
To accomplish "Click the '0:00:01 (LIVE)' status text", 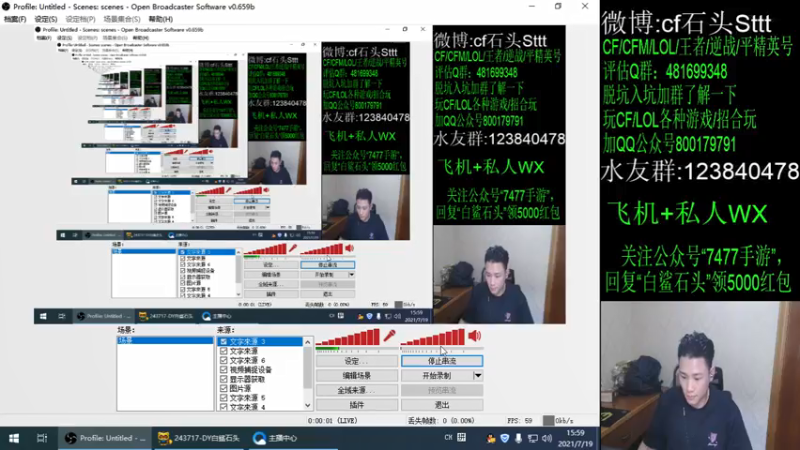I will click(x=333, y=421).
